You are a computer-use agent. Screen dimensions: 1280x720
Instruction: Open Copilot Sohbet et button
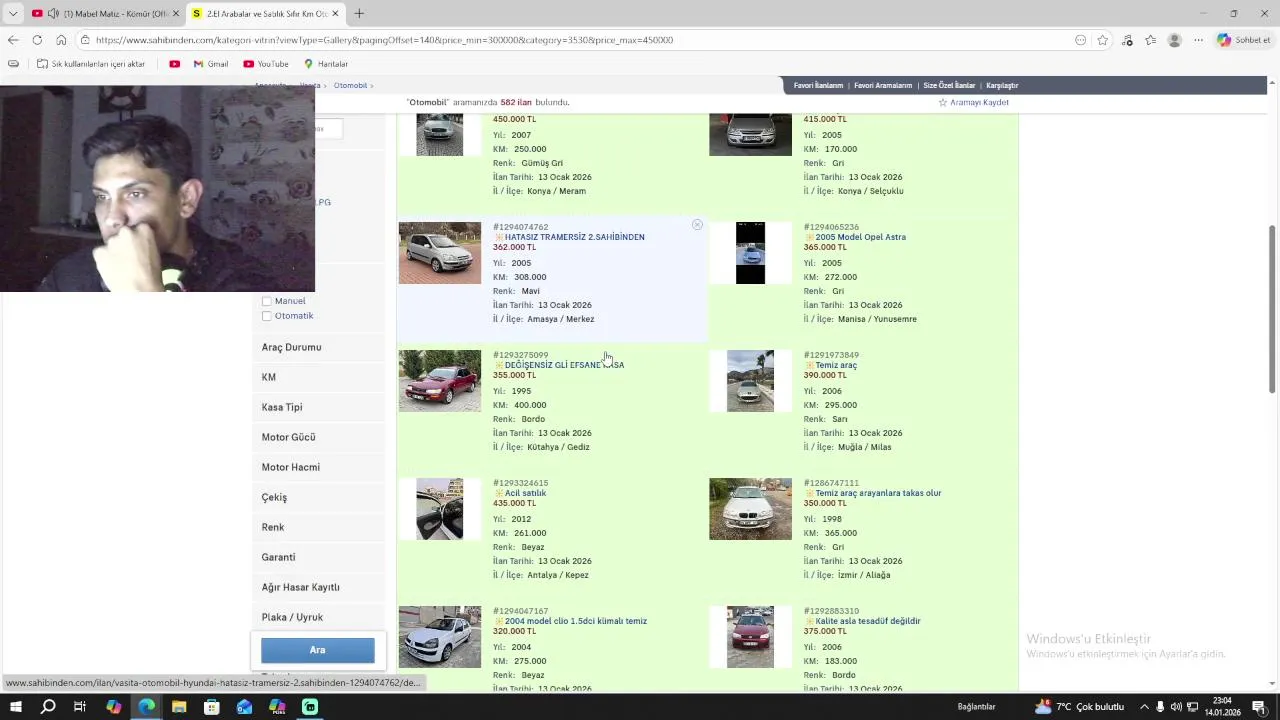(1244, 40)
